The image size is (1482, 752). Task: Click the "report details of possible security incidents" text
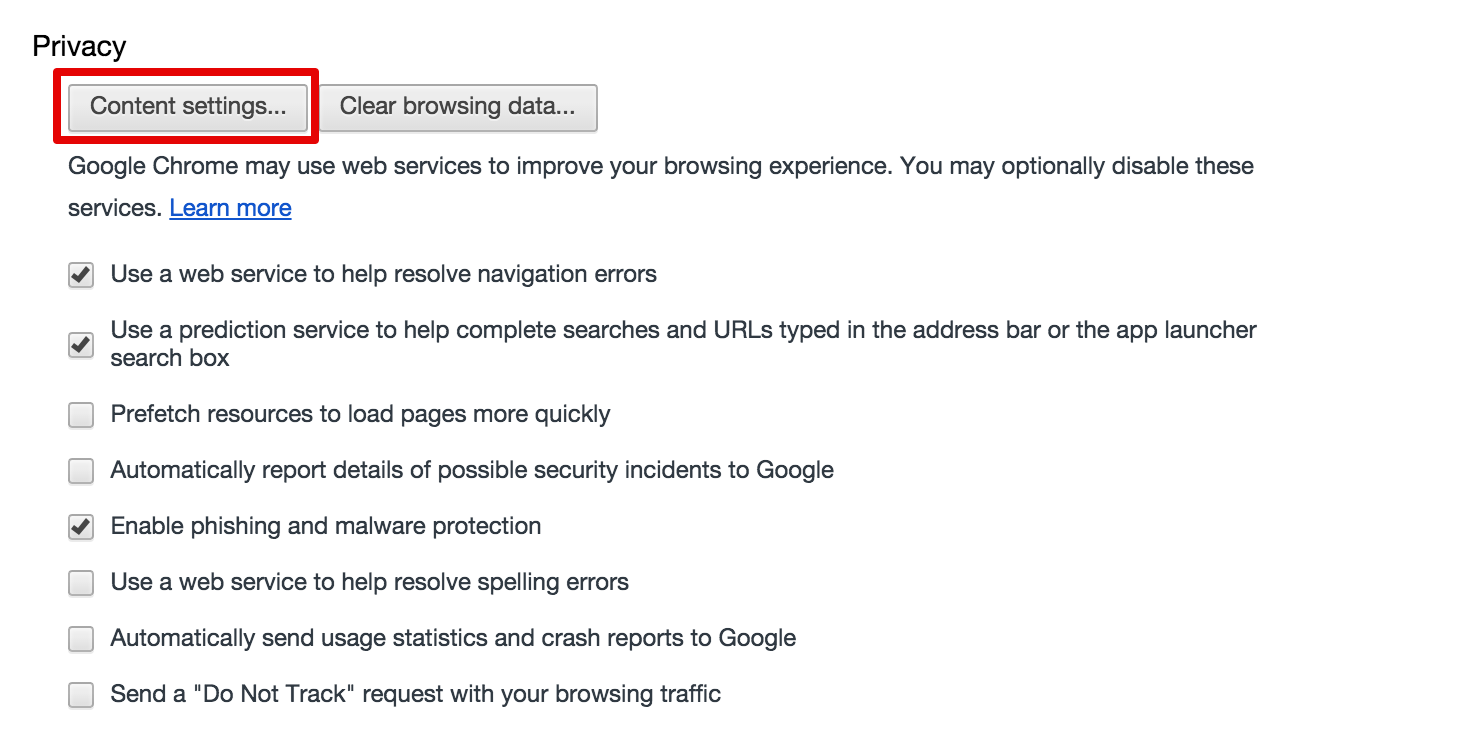tap(472, 470)
